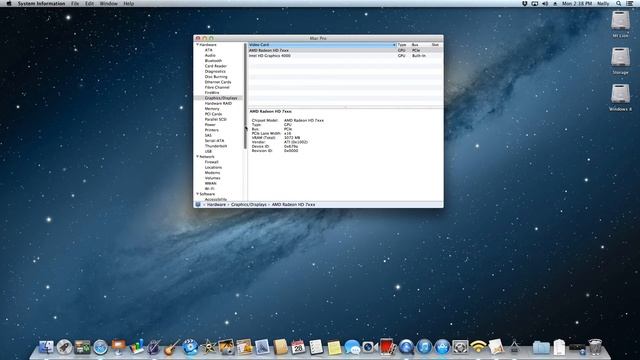Open the Windows 8 drive on desktop

[x=620, y=95]
